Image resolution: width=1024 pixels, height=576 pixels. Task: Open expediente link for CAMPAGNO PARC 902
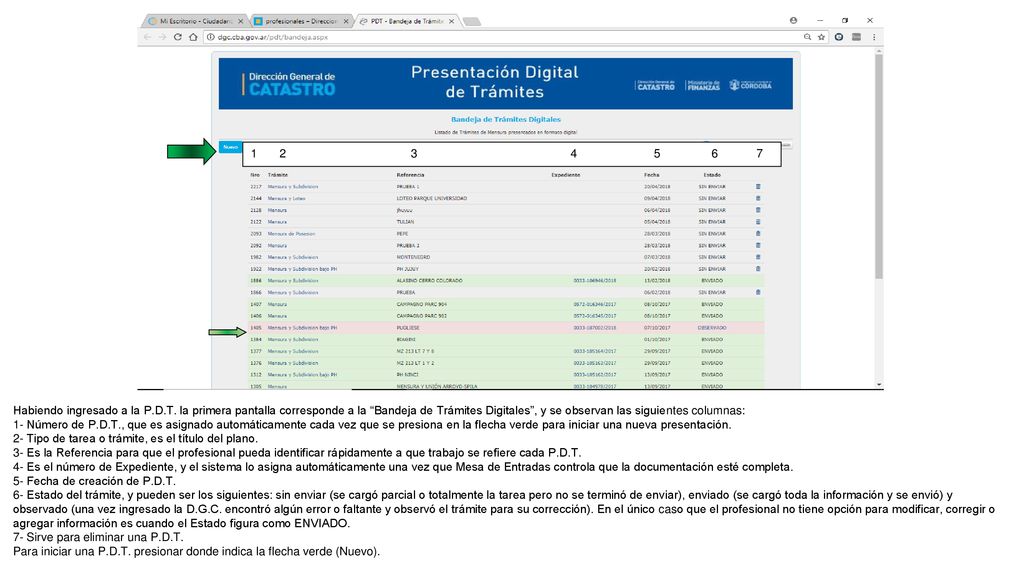[x=595, y=316]
